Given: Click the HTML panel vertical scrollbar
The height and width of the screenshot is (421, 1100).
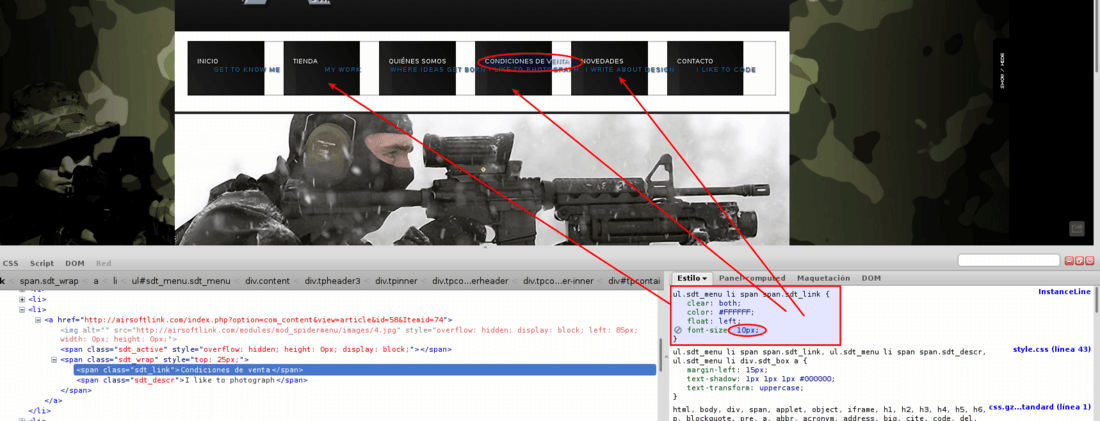Looking at the screenshot, I should (660, 354).
